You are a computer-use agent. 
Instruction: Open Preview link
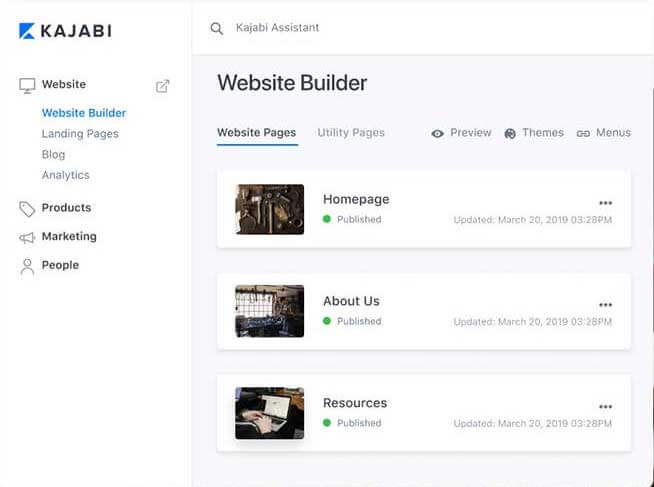470,133
